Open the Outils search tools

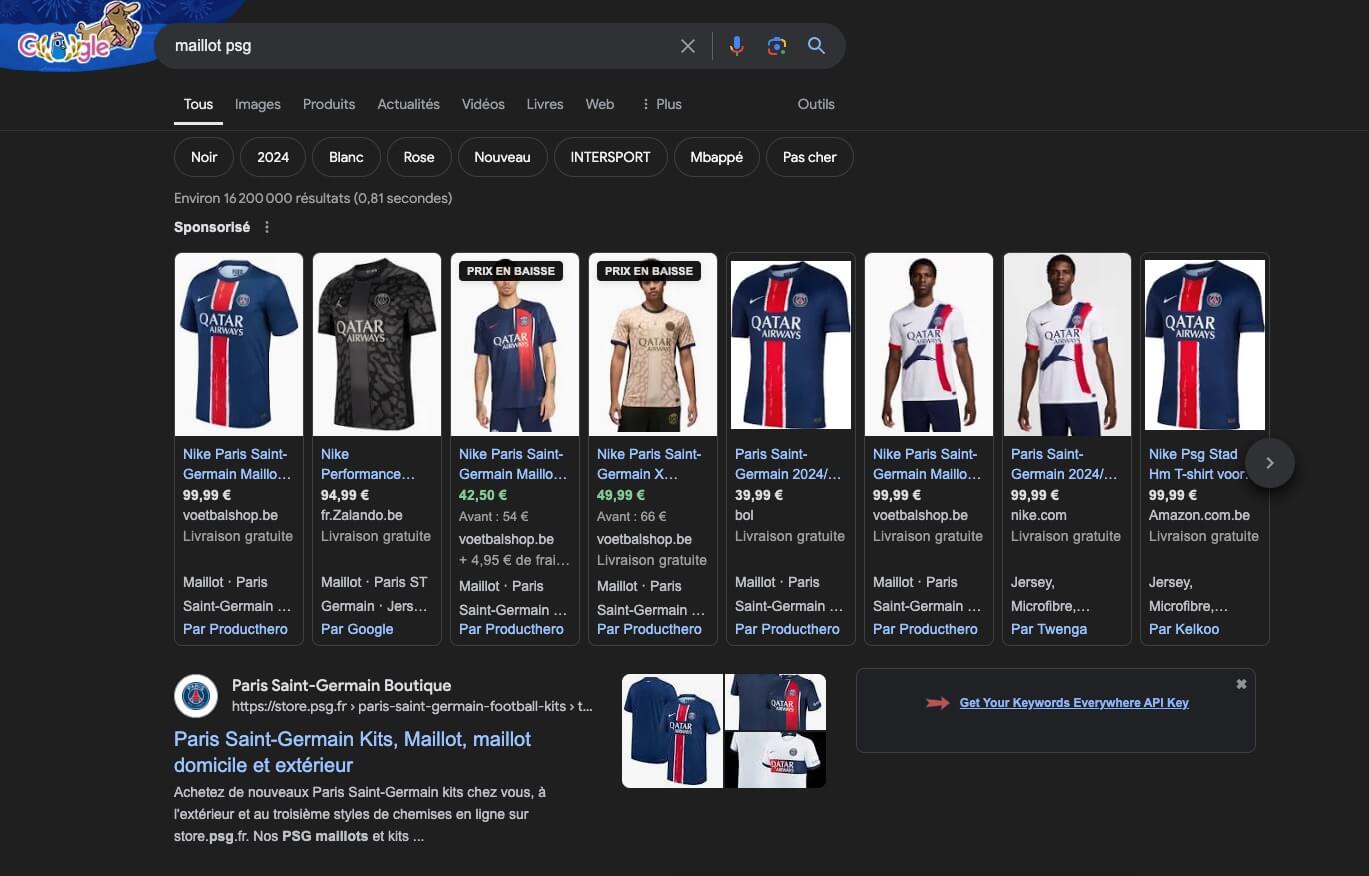pos(816,104)
